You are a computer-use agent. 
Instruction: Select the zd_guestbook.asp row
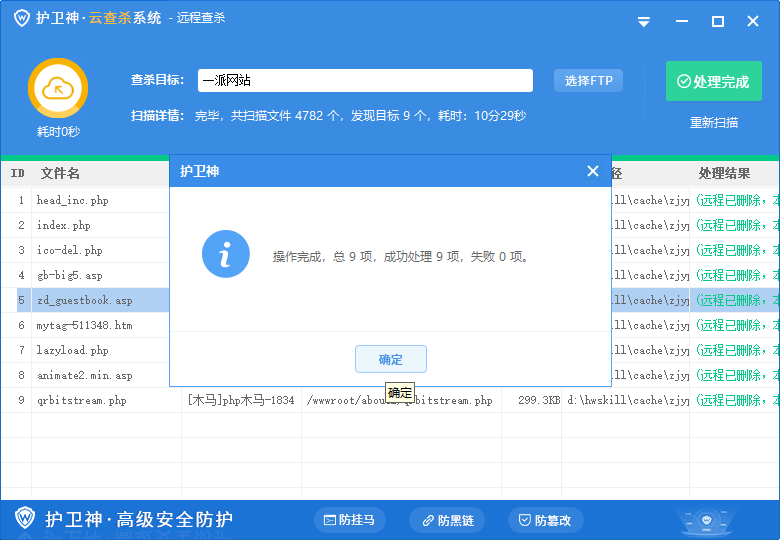click(x=84, y=300)
